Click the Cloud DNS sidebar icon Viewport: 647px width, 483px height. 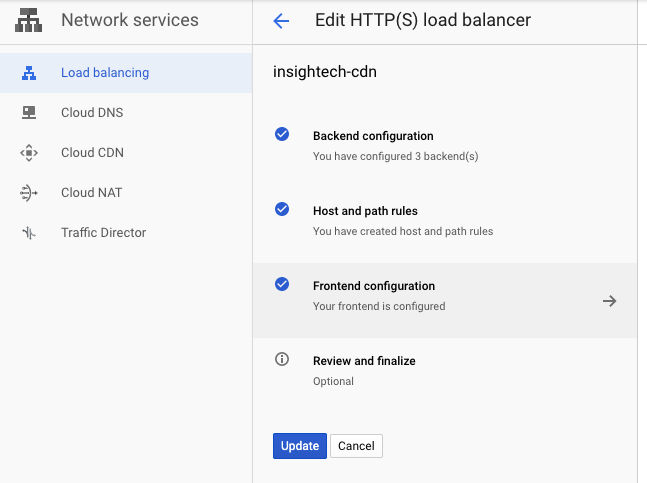pyautogui.click(x=29, y=113)
